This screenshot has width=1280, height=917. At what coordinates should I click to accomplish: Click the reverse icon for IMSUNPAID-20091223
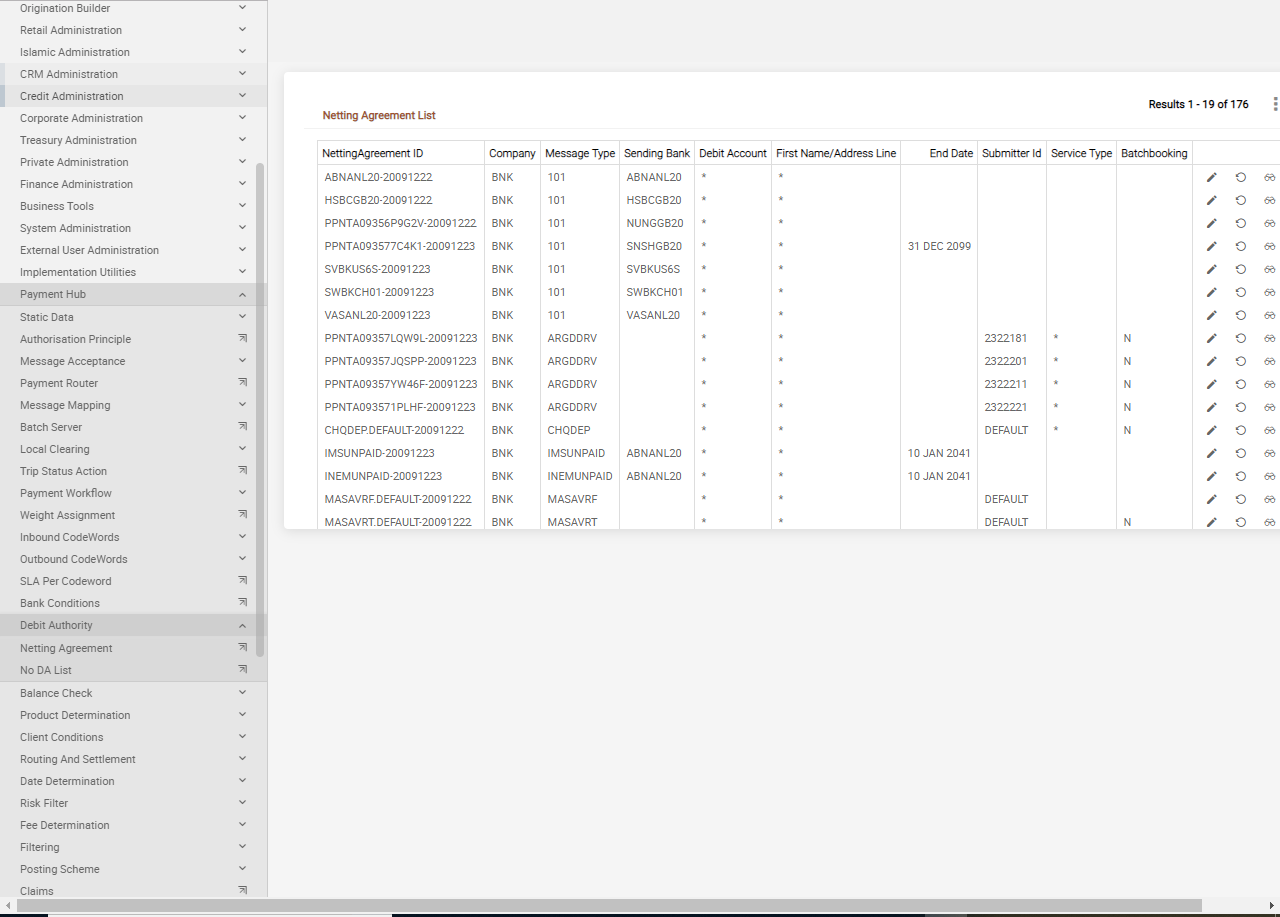(1240, 453)
